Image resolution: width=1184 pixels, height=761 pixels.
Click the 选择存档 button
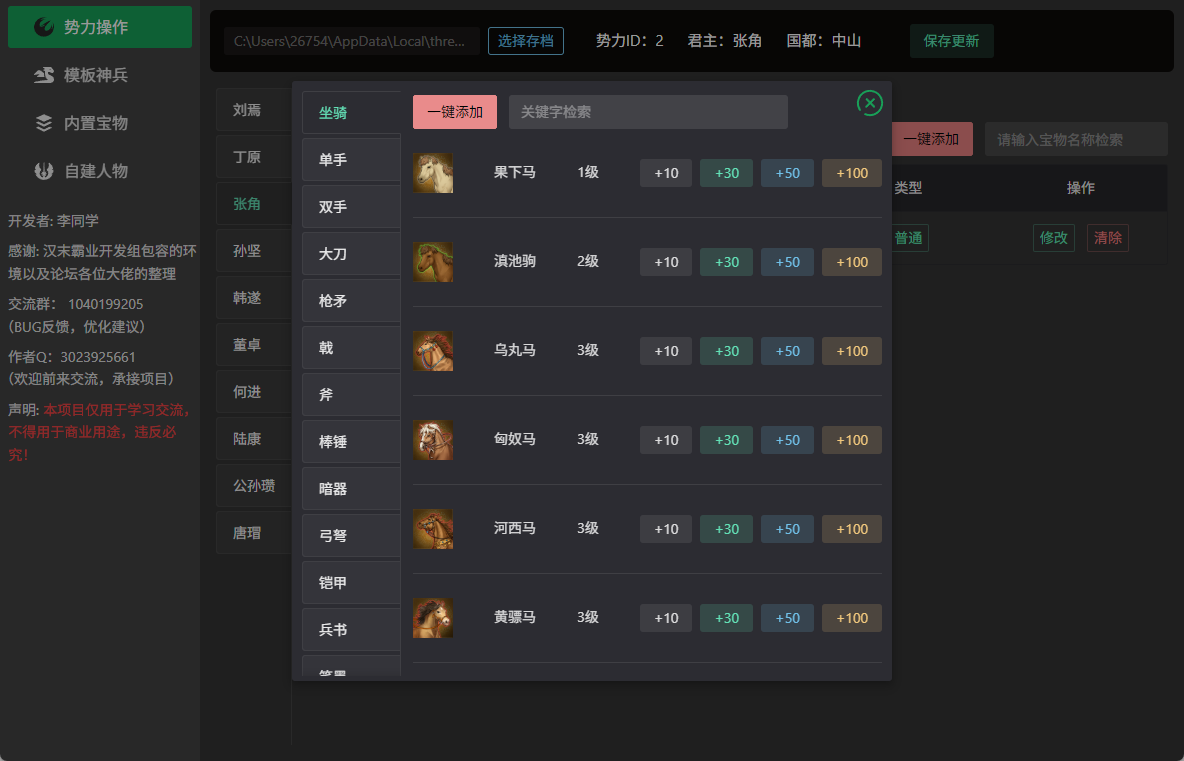[526, 41]
